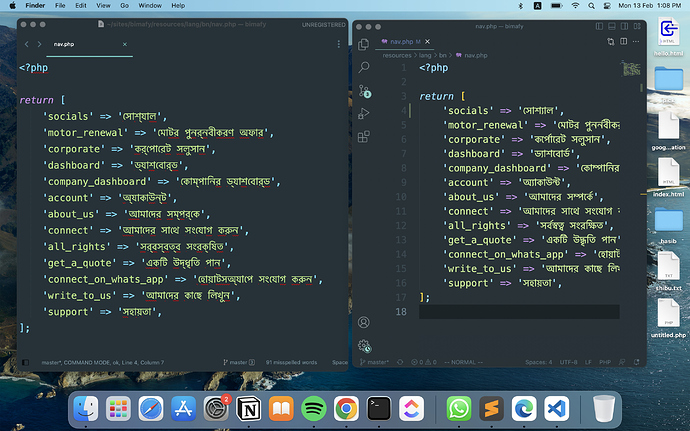This screenshot has height=431, width=690.
Task: Click 'bn' breadcrumb in VS Code
Action: (x=443, y=55)
